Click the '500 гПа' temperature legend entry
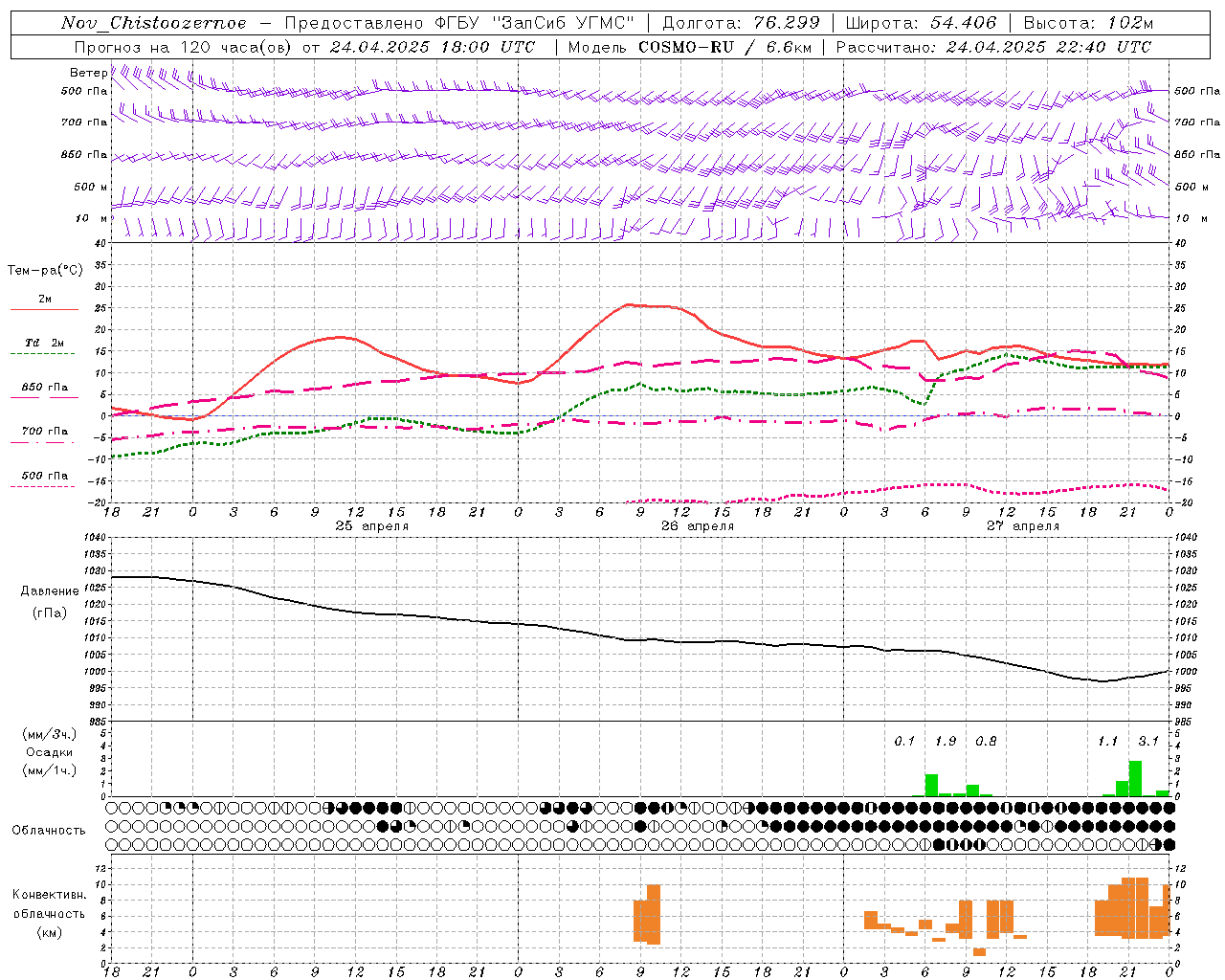Image resolution: width=1225 pixels, height=980 pixels. tap(45, 476)
